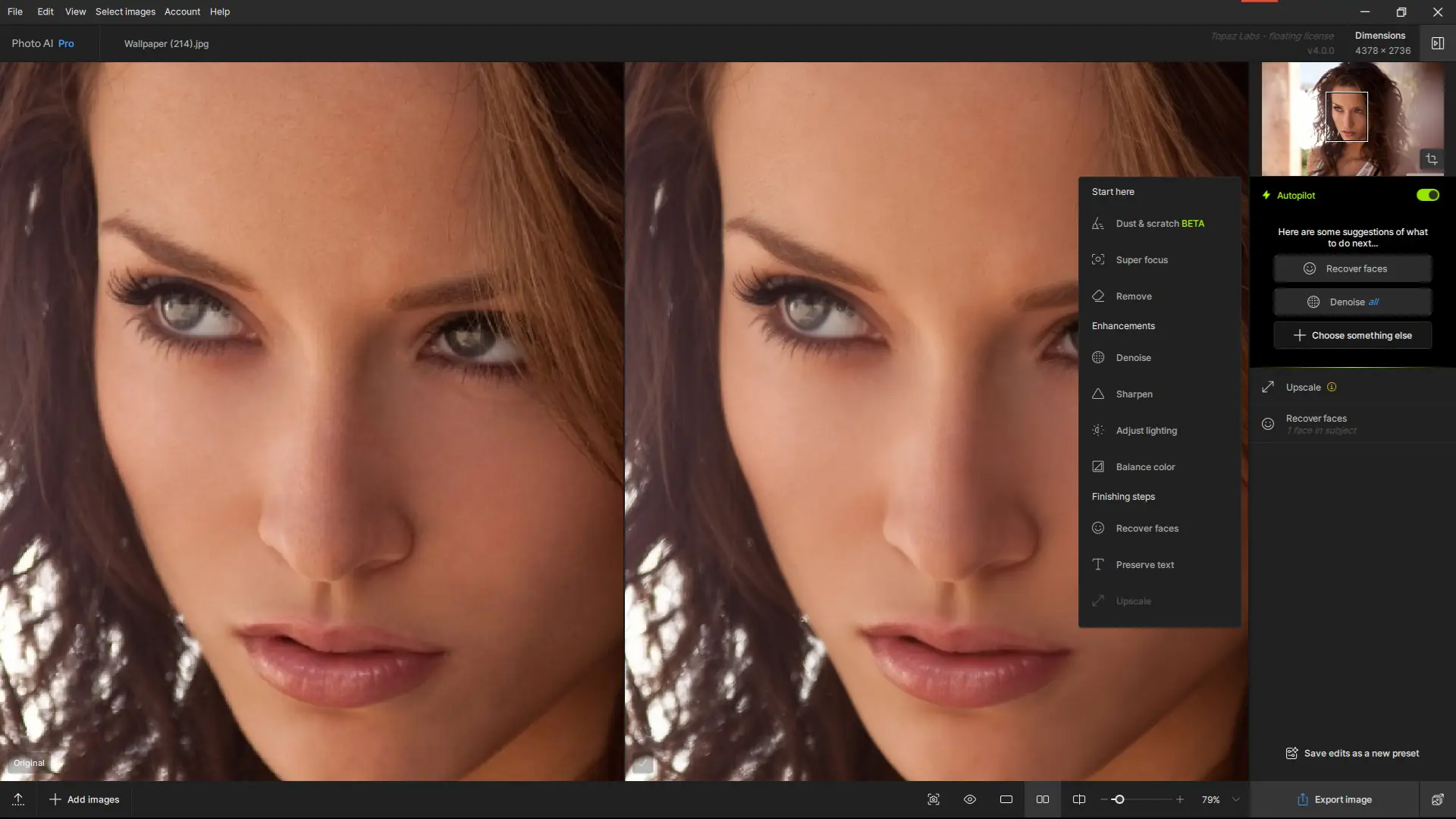Open the View menu
This screenshot has height=819, width=1456.
(x=75, y=11)
